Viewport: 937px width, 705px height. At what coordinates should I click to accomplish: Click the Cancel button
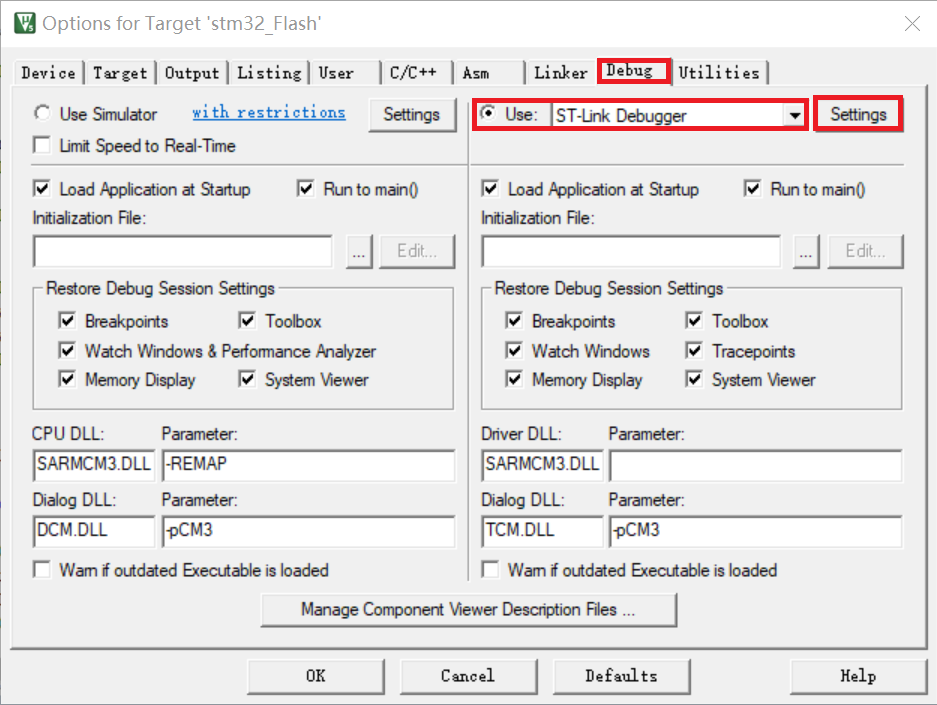468,676
